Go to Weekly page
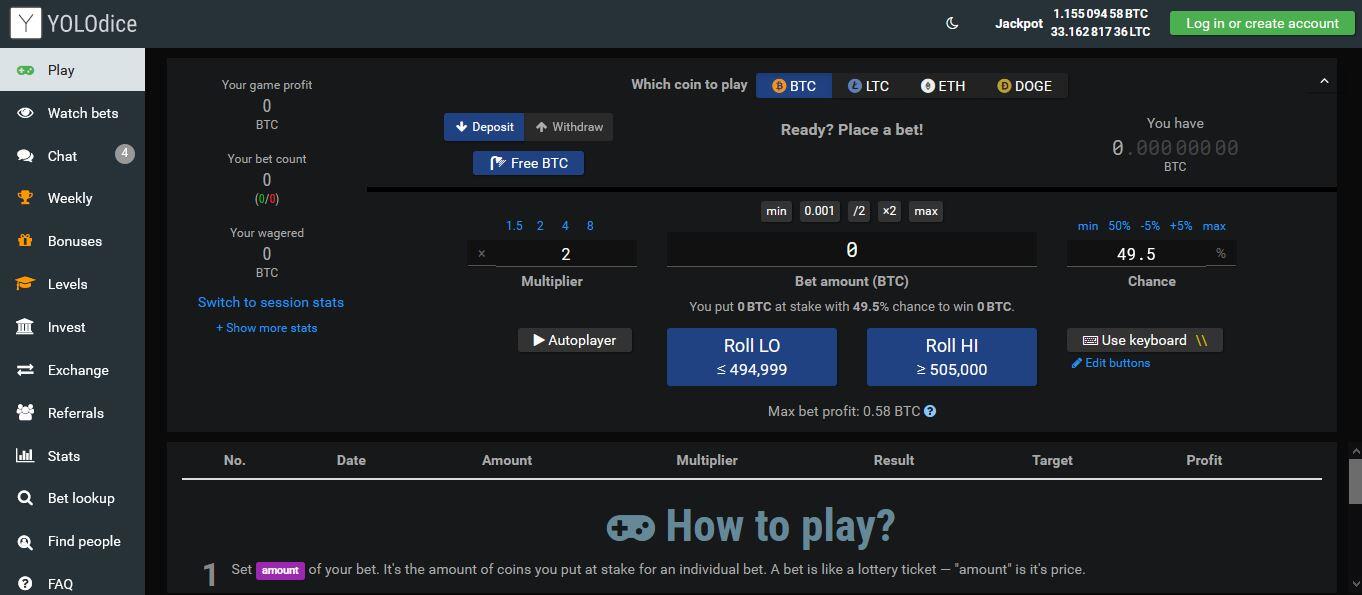 (x=72, y=198)
